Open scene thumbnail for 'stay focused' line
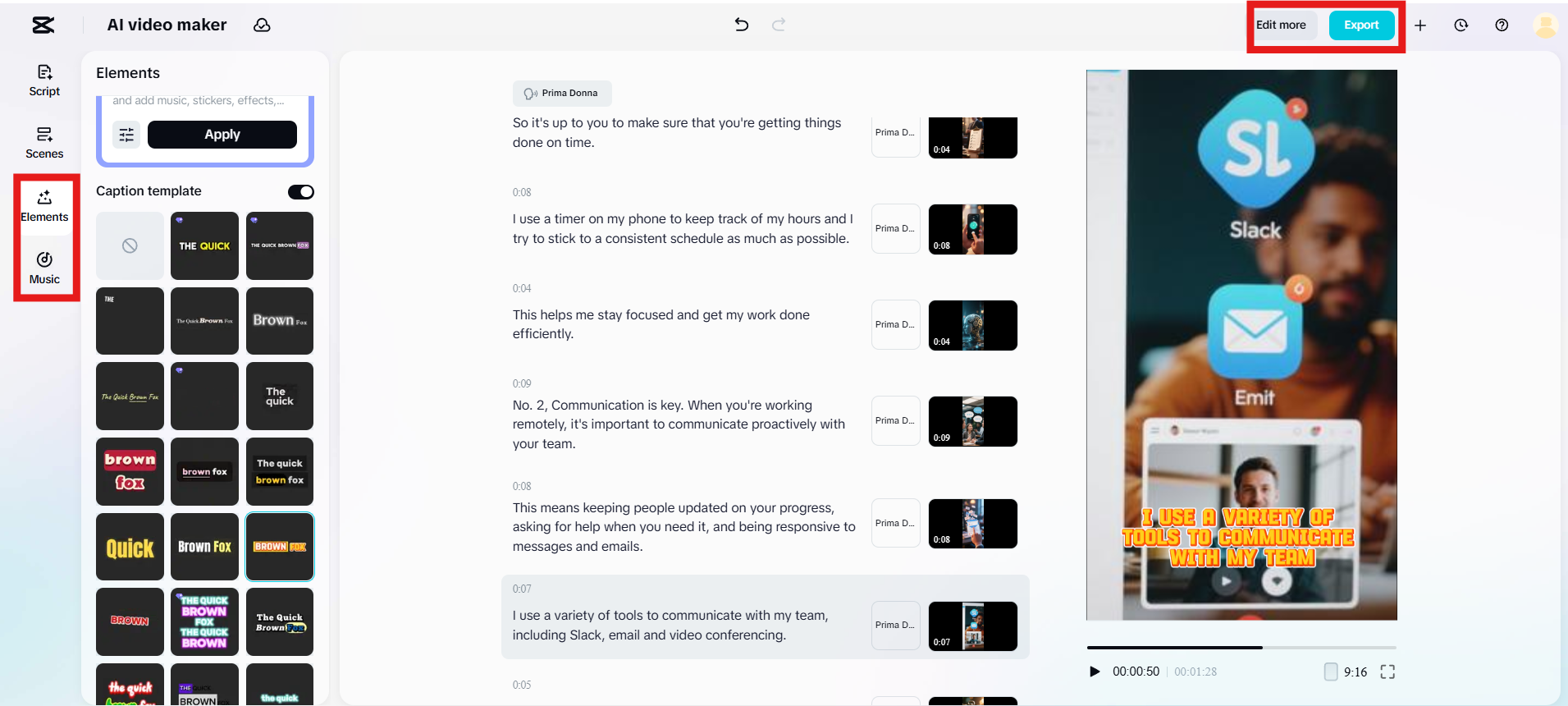The width and height of the screenshot is (1568, 706). tap(973, 325)
